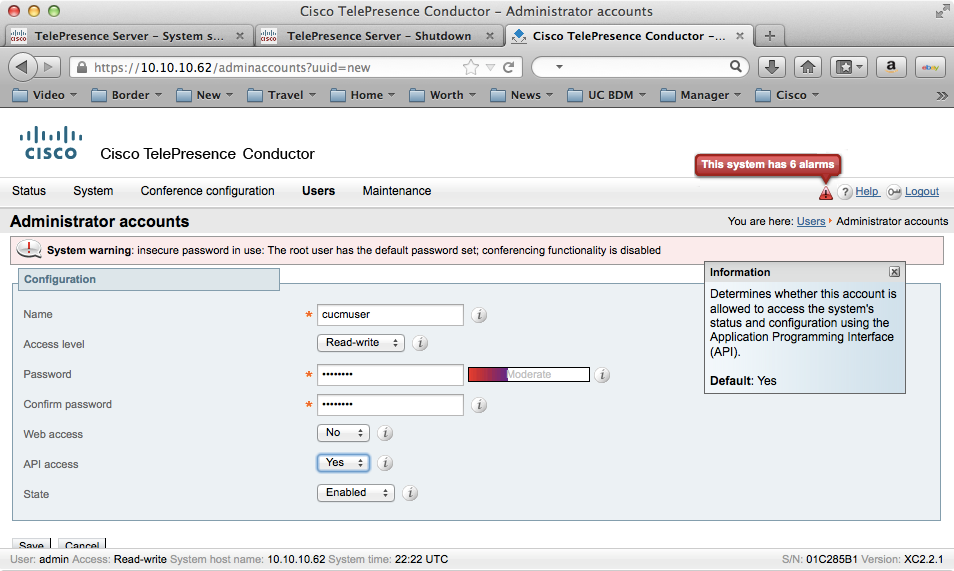
Task: Show info for the State field
Action: [411, 493]
